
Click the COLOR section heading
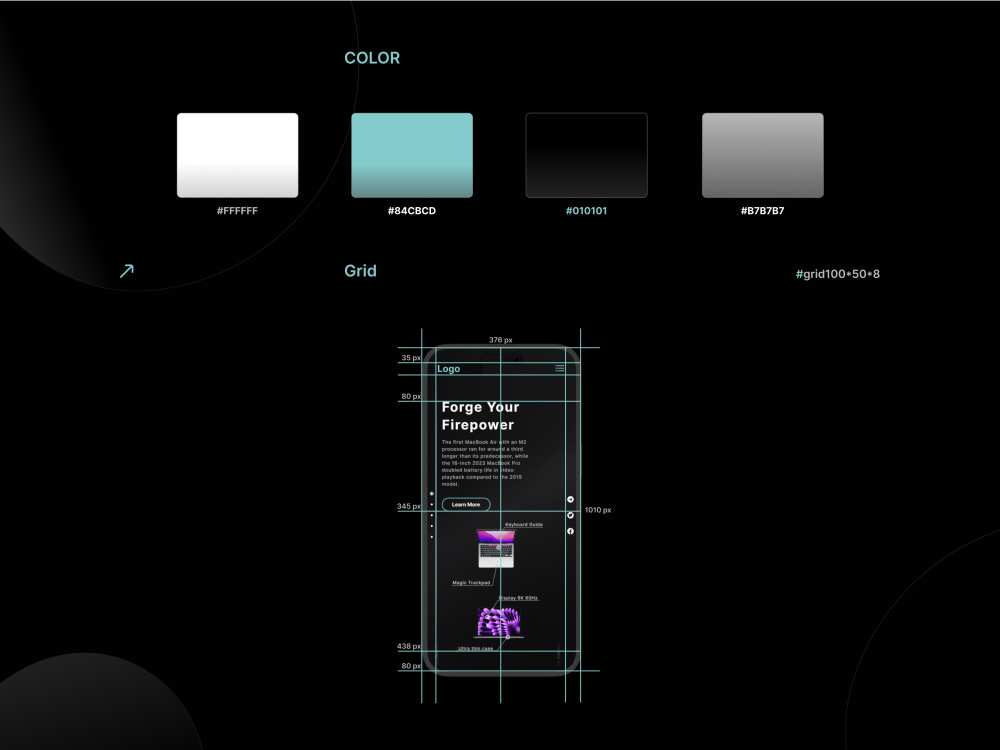pyautogui.click(x=372, y=58)
